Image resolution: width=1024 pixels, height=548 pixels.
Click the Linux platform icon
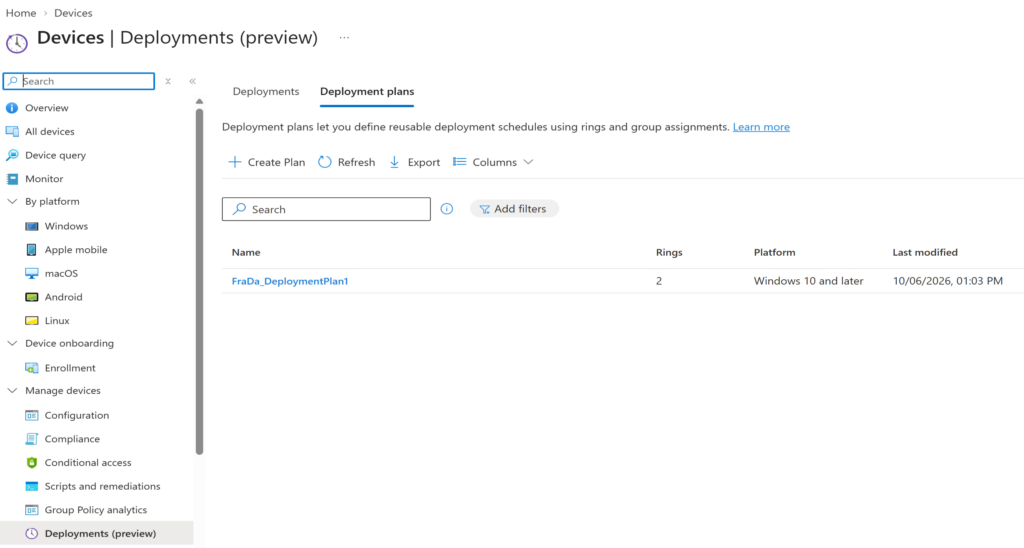tap(31, 320)
